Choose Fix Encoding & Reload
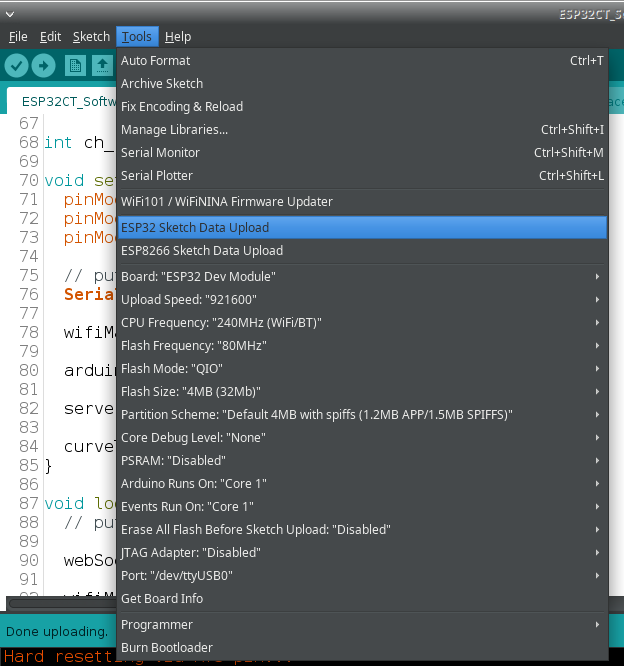 361,107
